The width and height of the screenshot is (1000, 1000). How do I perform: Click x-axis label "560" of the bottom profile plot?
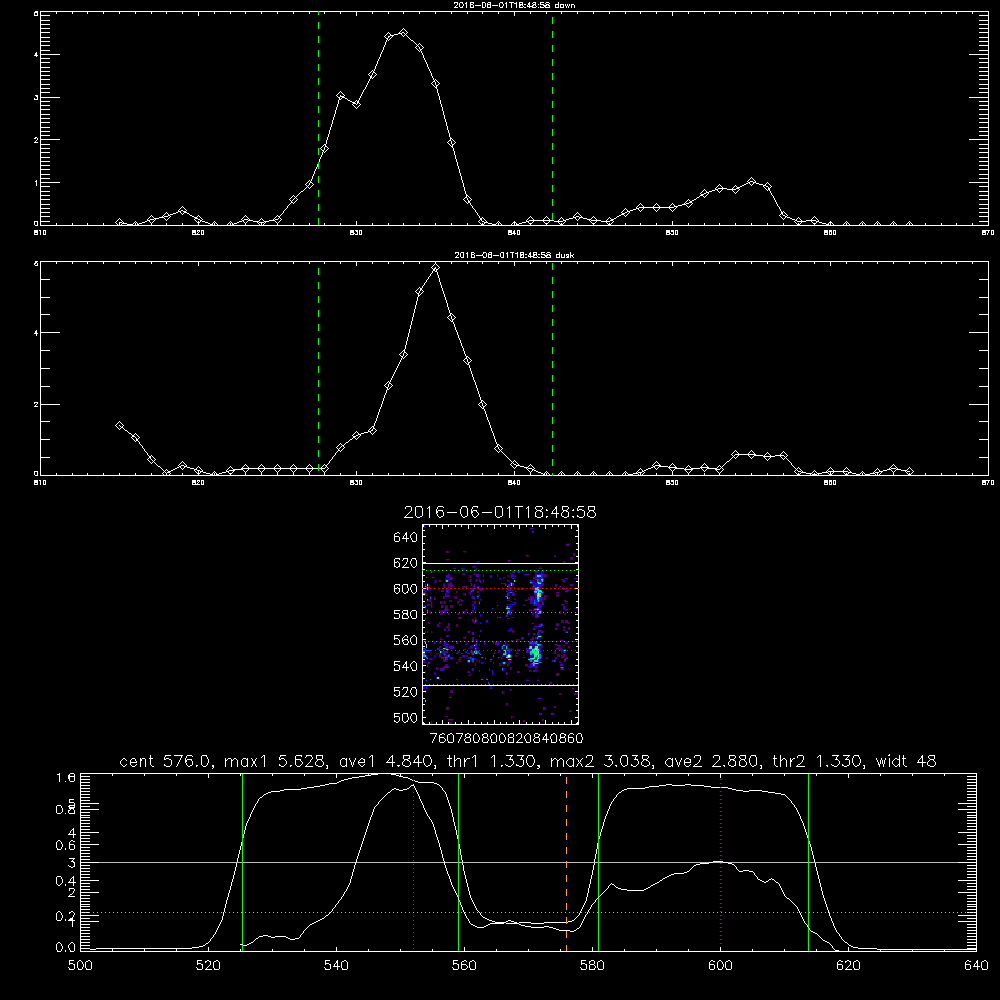(464, 966)
